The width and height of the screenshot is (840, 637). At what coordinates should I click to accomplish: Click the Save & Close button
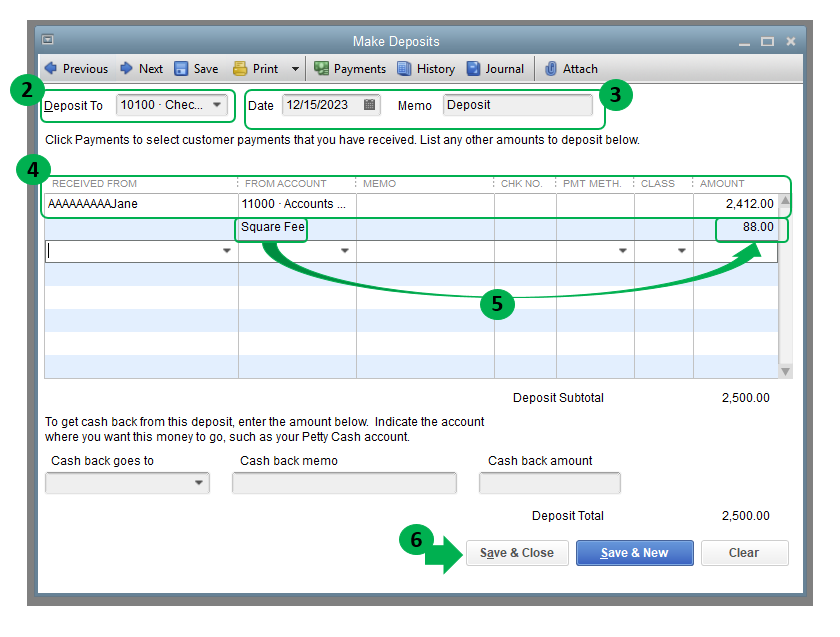point(517,553)
